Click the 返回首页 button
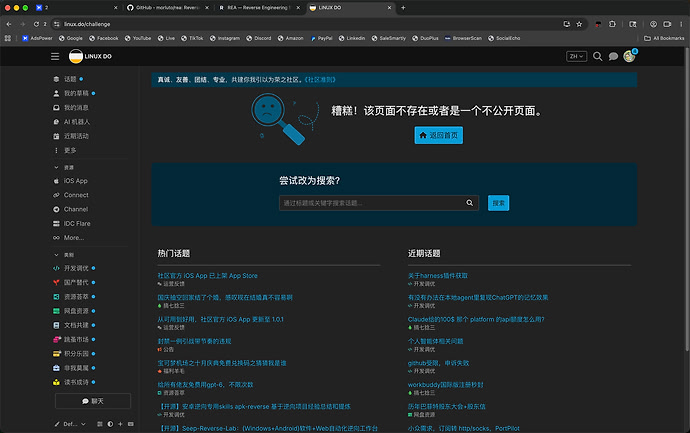Image resolution: width=690 pixels, height=433 pixels. click(438, 135)
